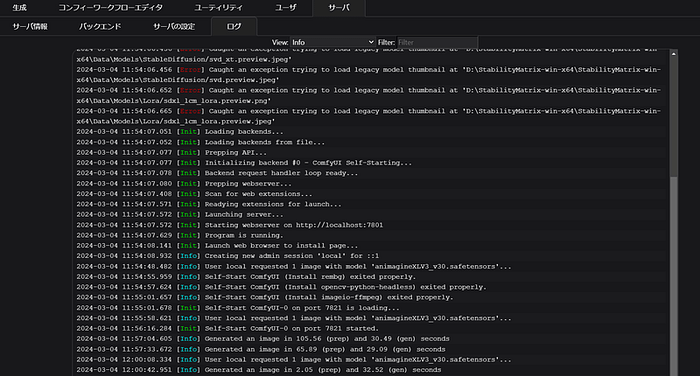This screenshot has height=376, width=700.
Task: Click the 'Install opencv-python-headless' log line
Action: click(281, 287)
